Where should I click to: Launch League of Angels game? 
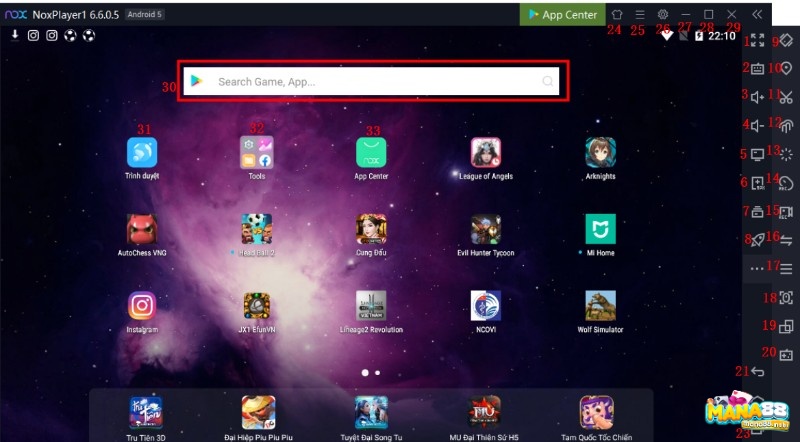click(x=486, y=158)
